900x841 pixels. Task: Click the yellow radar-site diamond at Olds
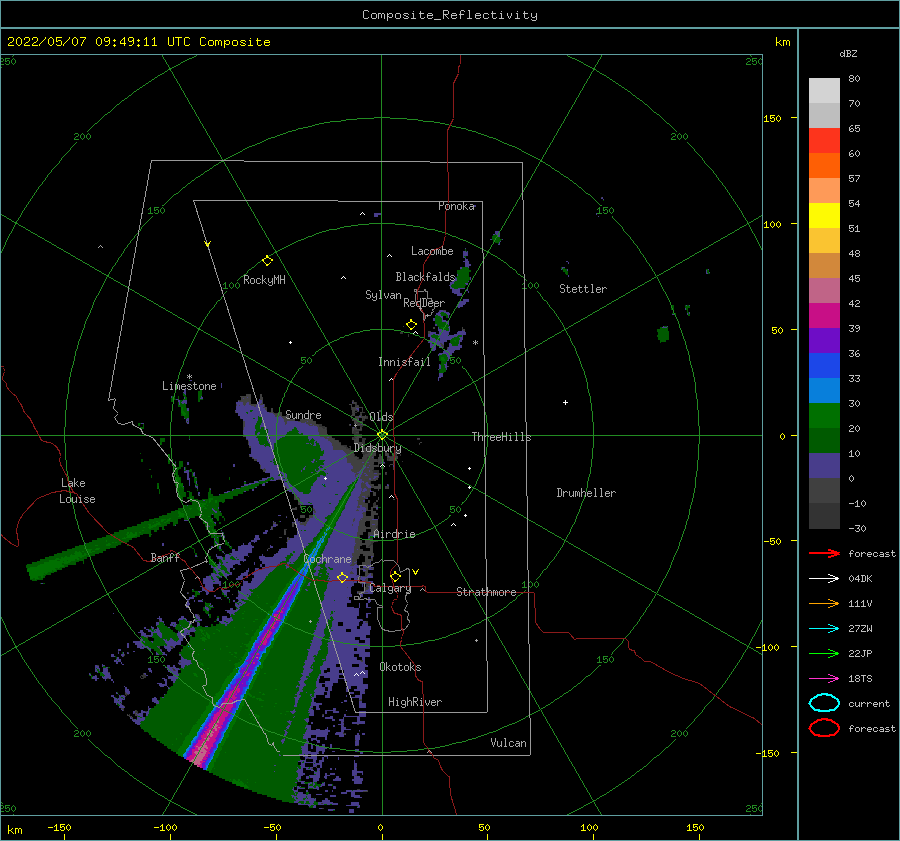pos(382,435)
